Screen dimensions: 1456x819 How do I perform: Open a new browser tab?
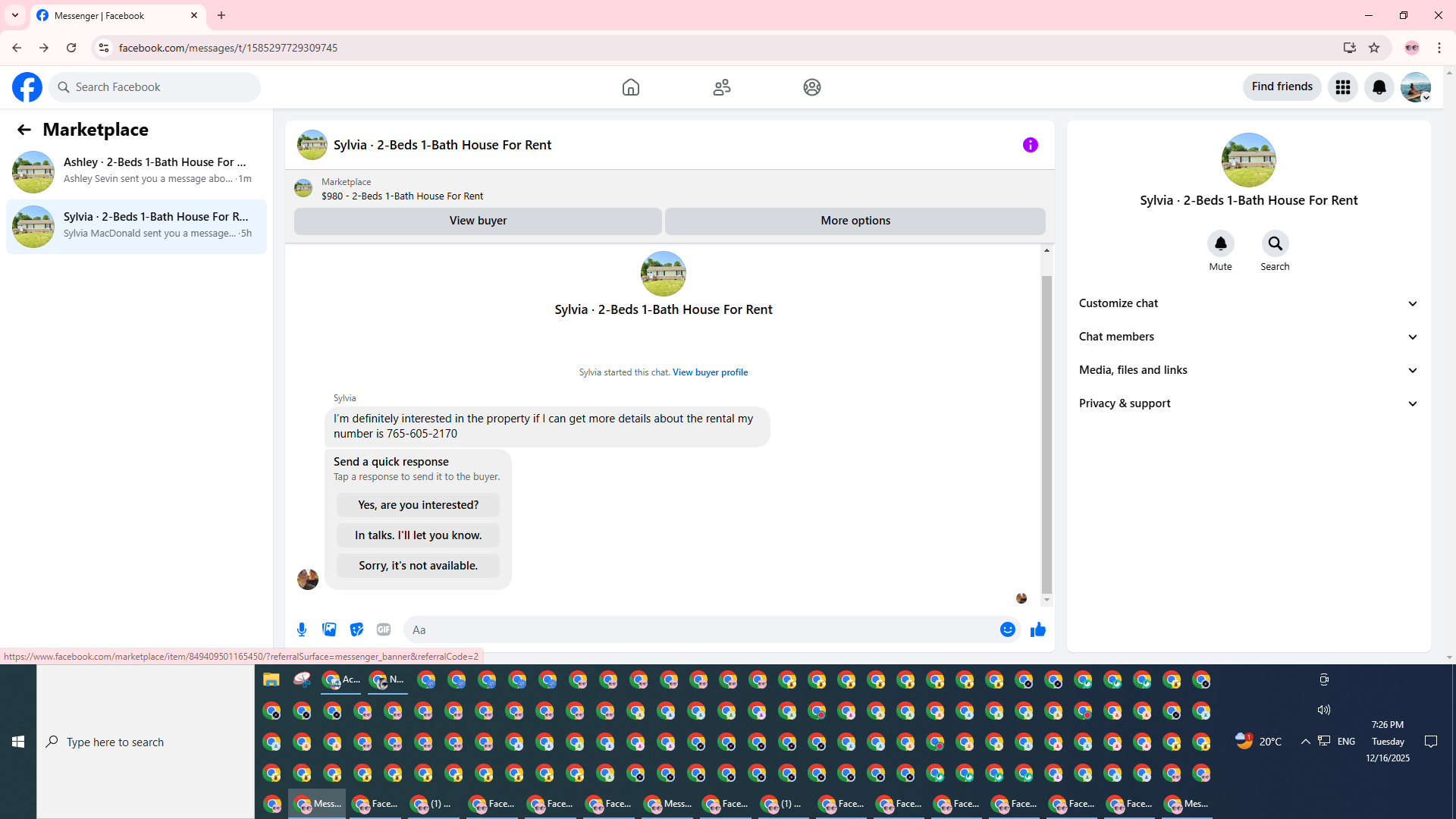(x=221, y=15)
